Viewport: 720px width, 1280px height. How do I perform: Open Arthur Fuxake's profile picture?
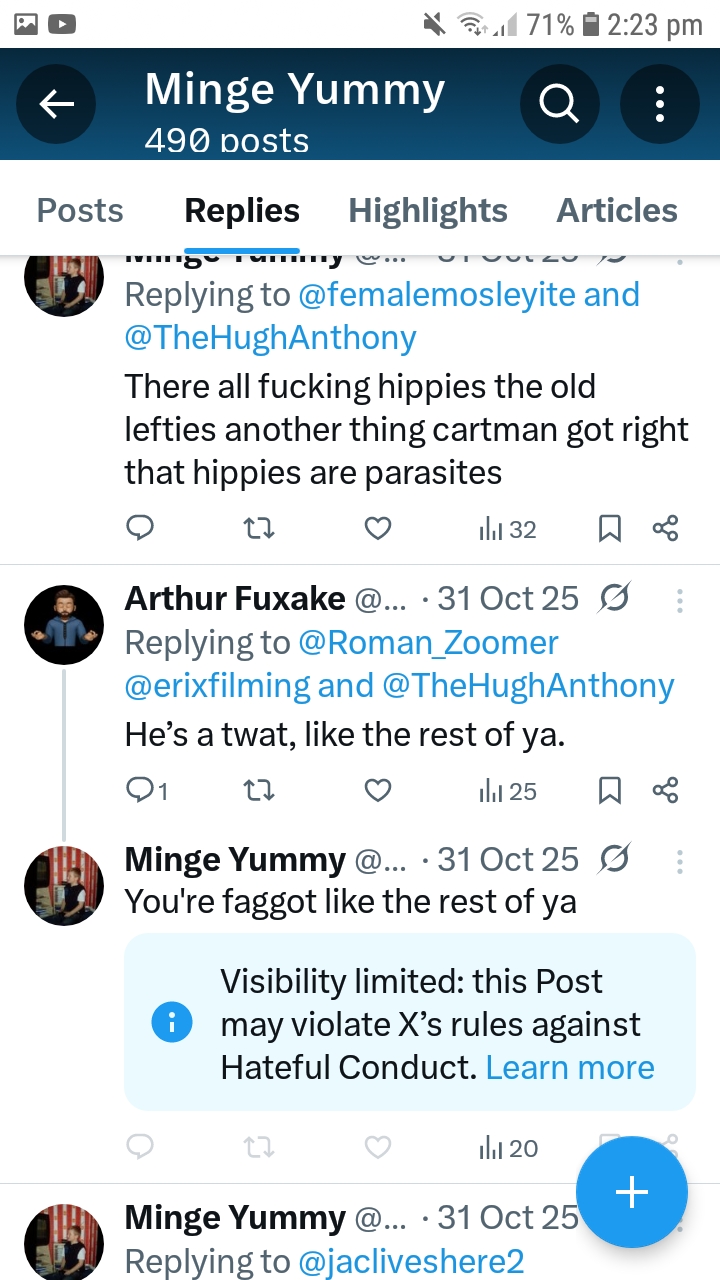[x=63, y=625]
